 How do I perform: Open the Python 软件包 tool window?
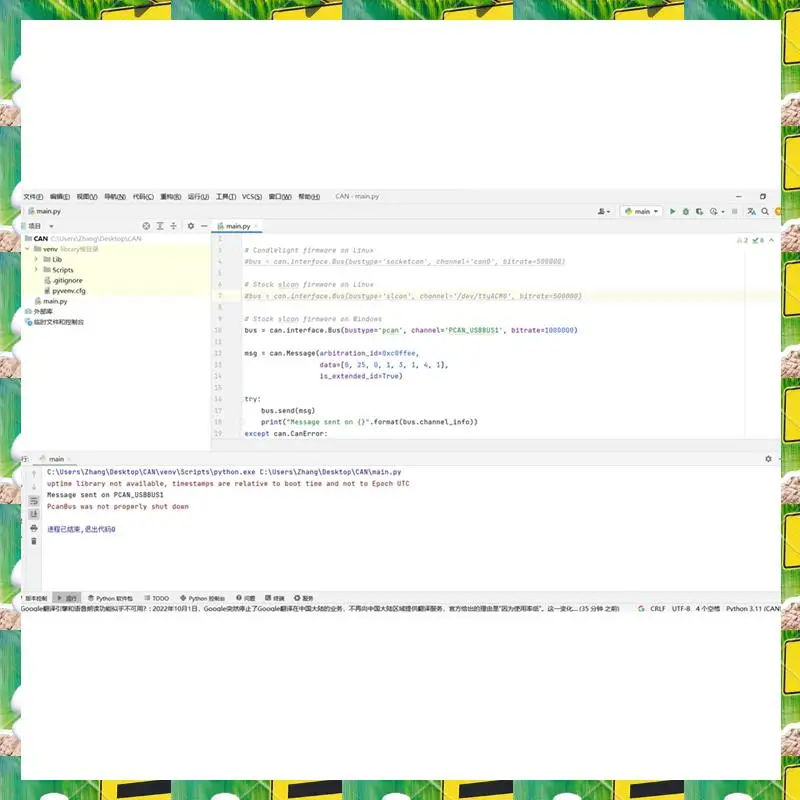[110, 598]
